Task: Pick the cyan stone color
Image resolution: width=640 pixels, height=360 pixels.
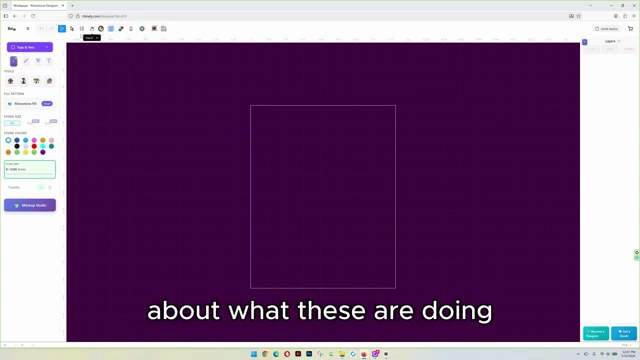Action: [43, 146]
